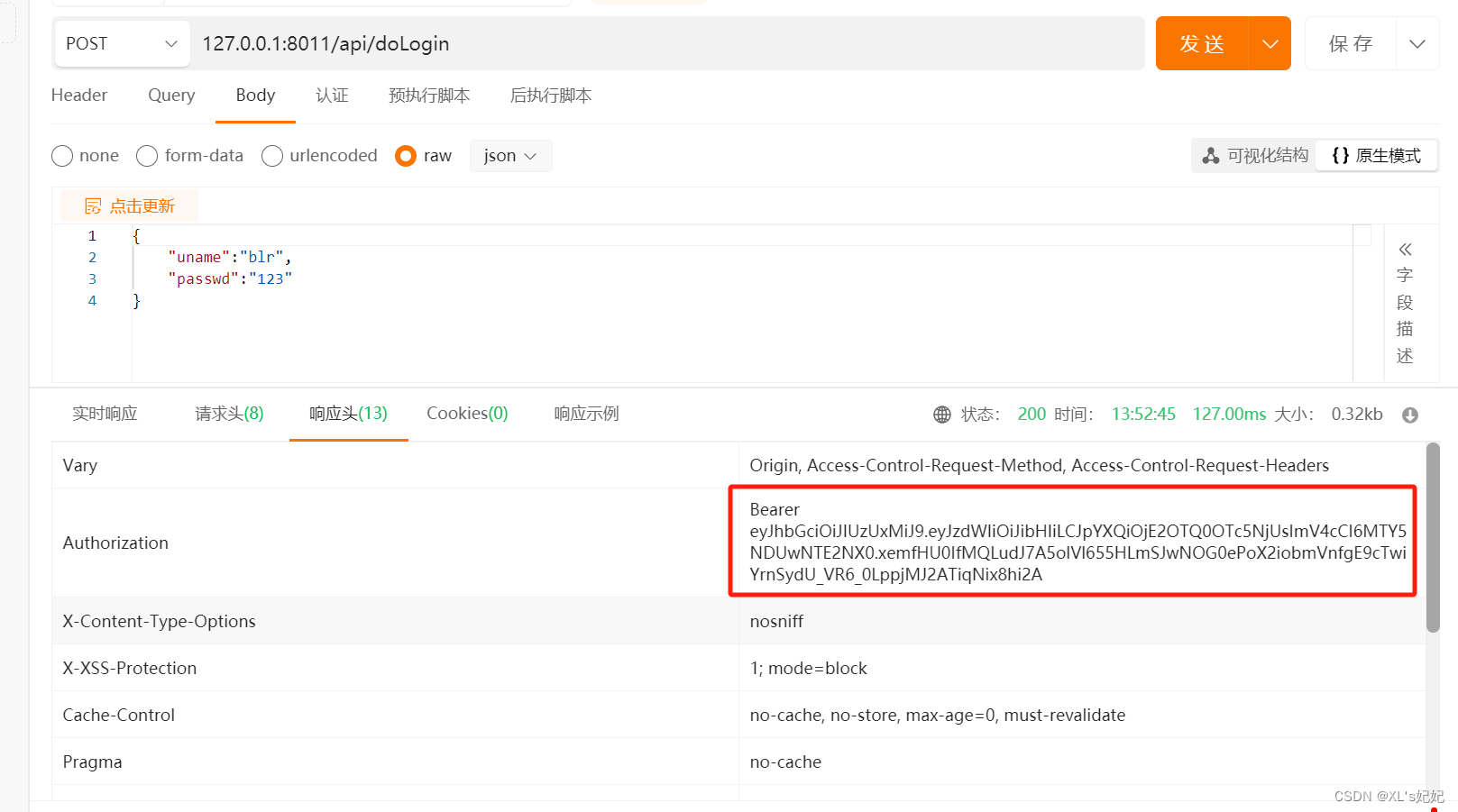Click the download response icon
1458x812 pixels.
1410,415
